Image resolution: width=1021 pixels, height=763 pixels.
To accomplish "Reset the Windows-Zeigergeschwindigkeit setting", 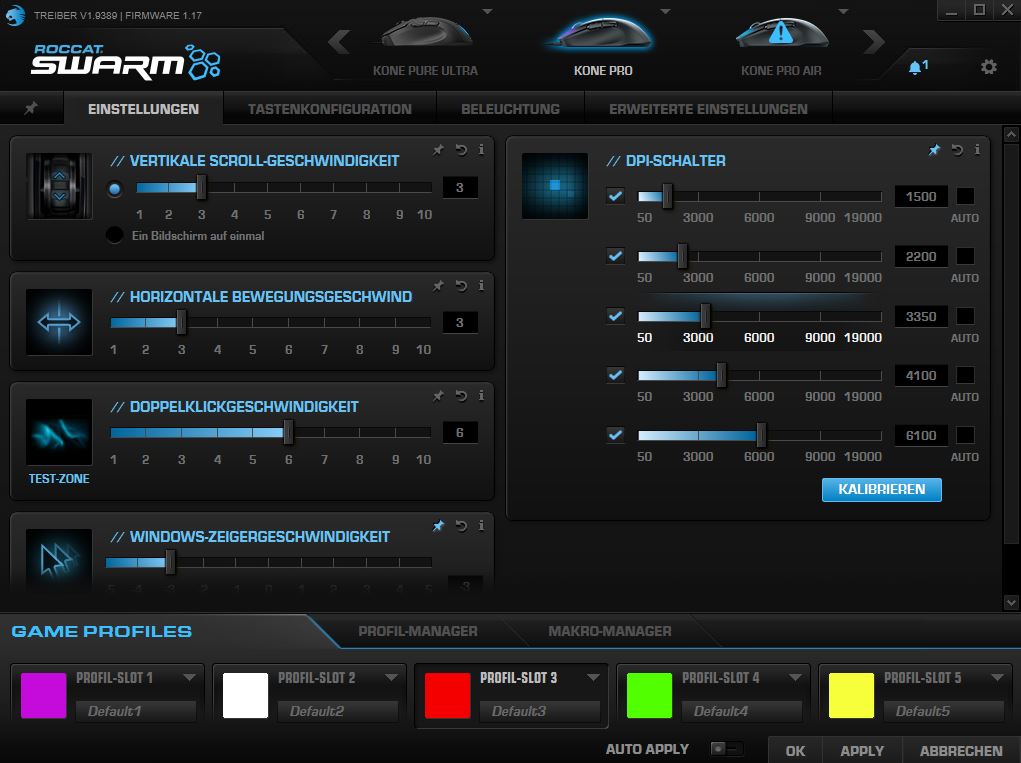I will pos(461,525).
